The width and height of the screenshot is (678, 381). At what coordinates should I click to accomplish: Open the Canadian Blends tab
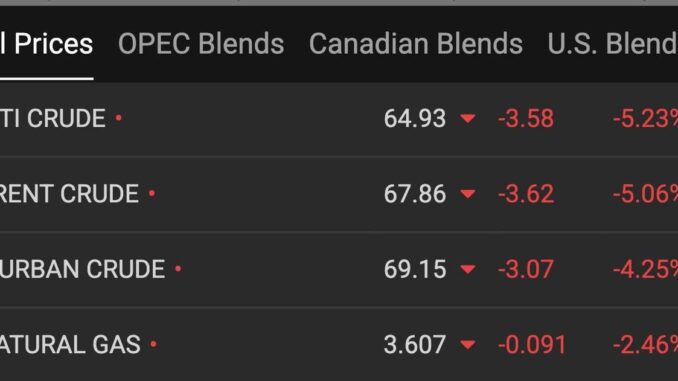(x=416, y=44)
